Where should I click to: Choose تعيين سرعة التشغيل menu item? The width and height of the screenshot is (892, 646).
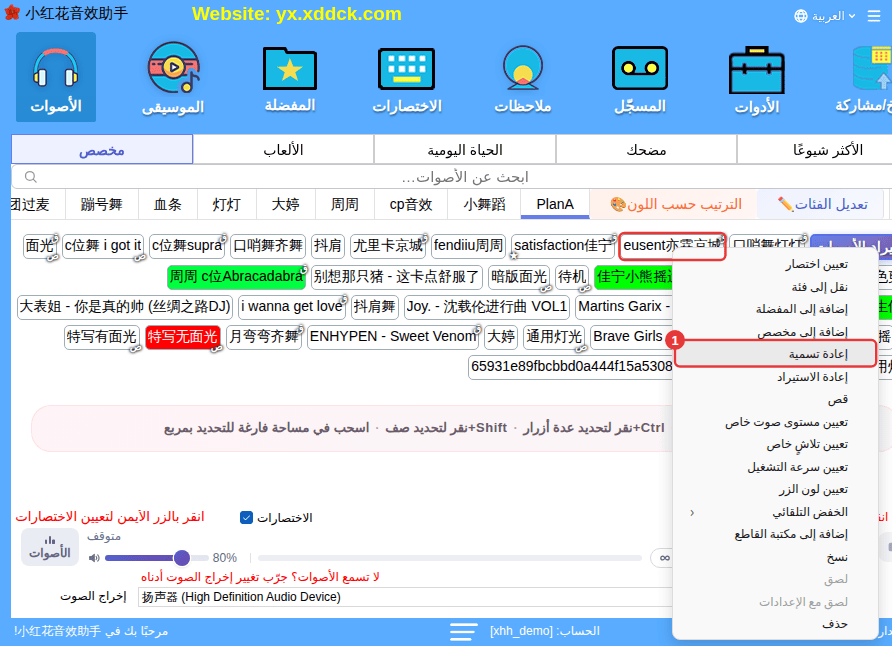pos(774,467)
